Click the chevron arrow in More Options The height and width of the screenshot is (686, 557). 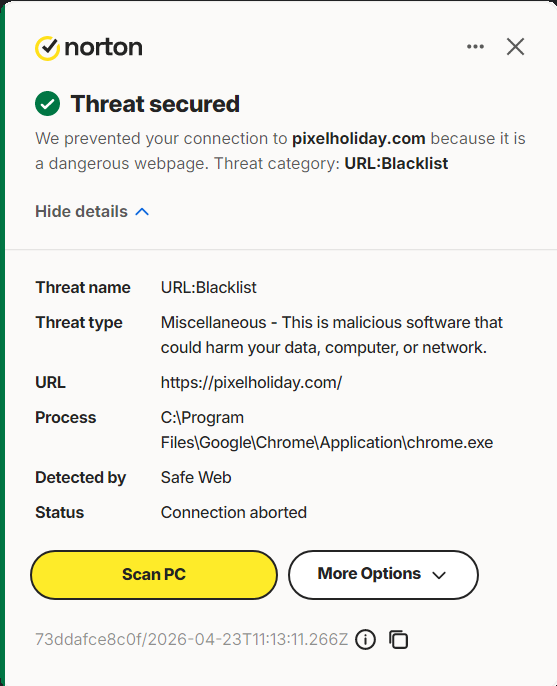pyautogui.click(x=439, y=575)
